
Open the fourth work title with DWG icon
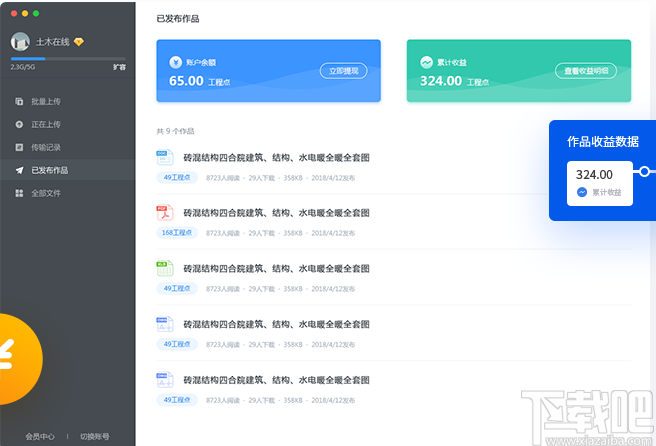277,324
